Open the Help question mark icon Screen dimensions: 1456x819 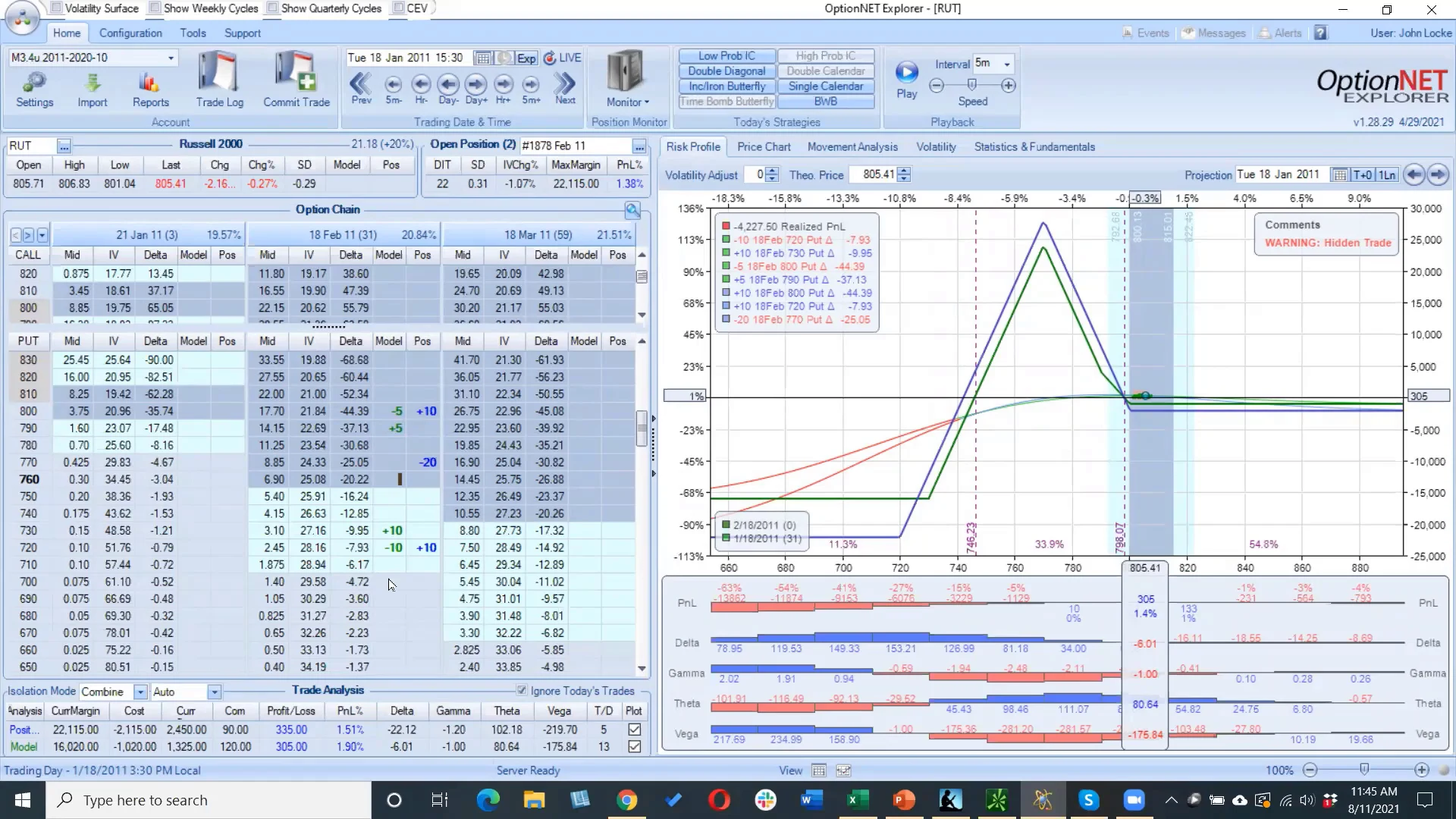[1321, 33]
